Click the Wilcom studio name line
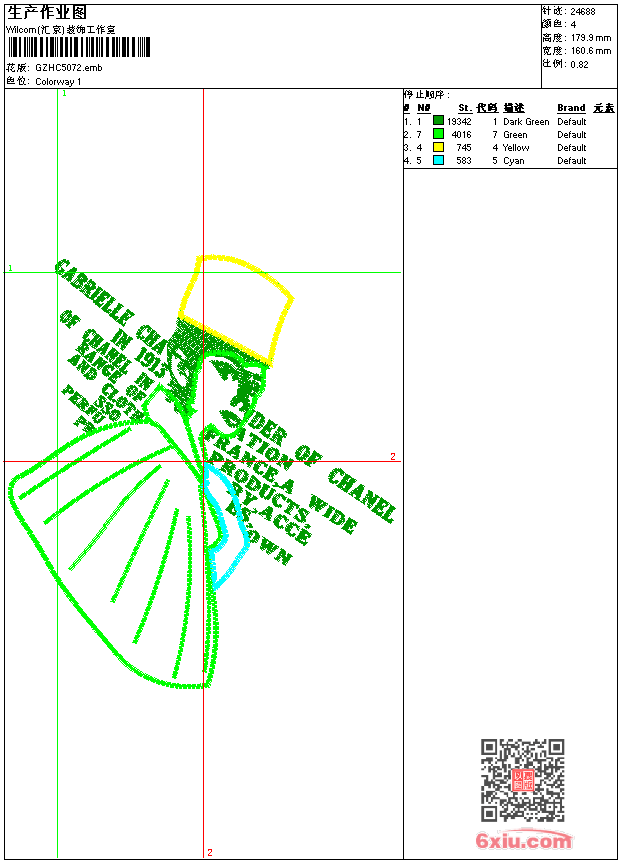Image resolution: width=620 pixels, height=860 pixels. [60, 30]
